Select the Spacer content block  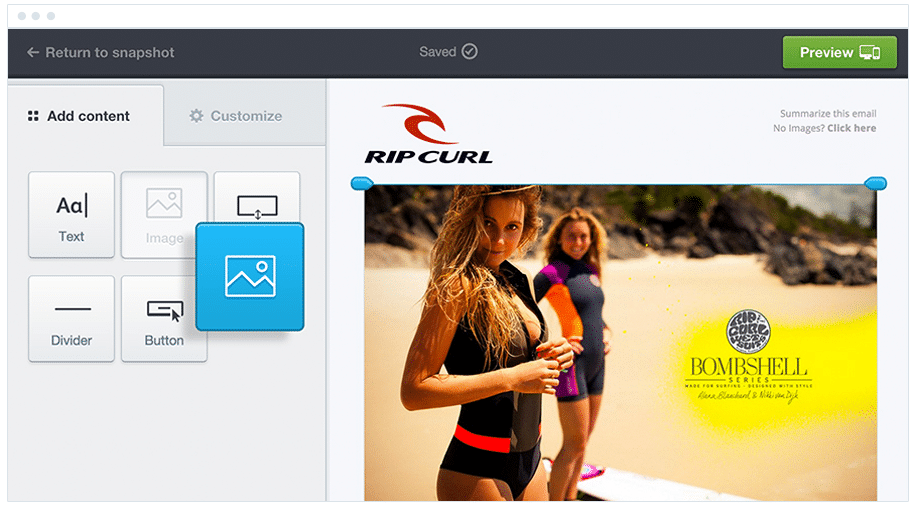pyautogui.click(x=257, y=196)
